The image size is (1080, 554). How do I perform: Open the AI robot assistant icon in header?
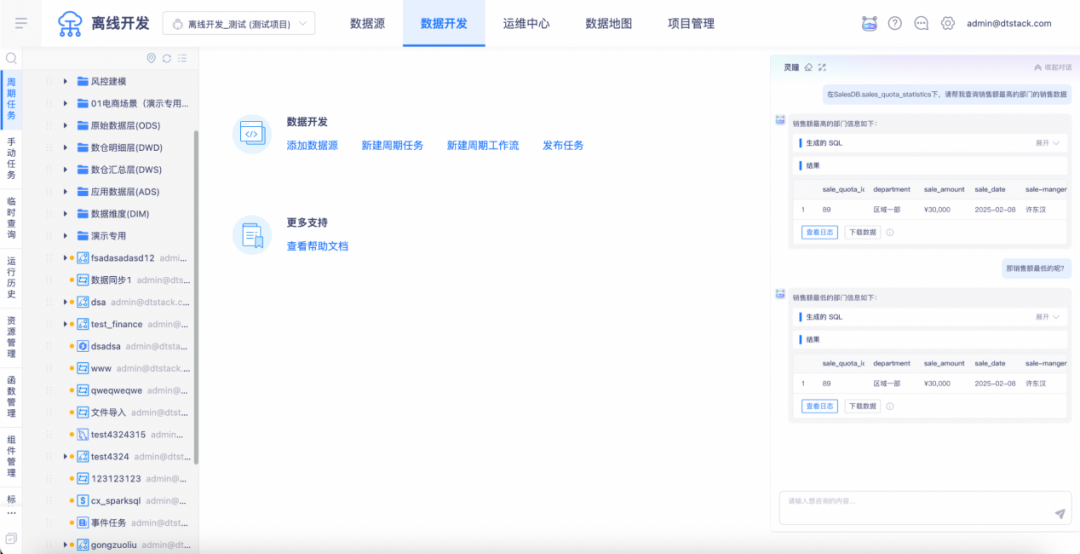pos(869,23)
